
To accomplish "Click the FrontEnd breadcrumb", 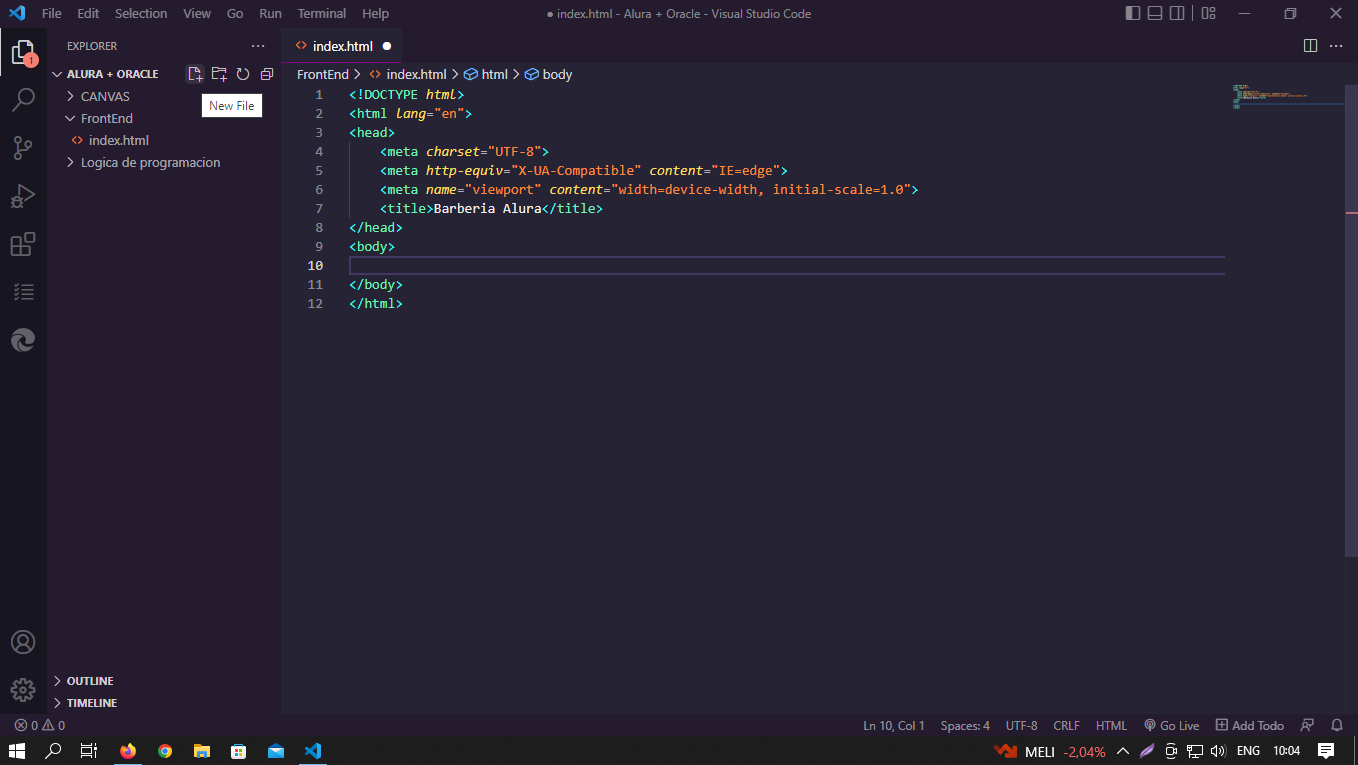I will [x=323, y=74].
